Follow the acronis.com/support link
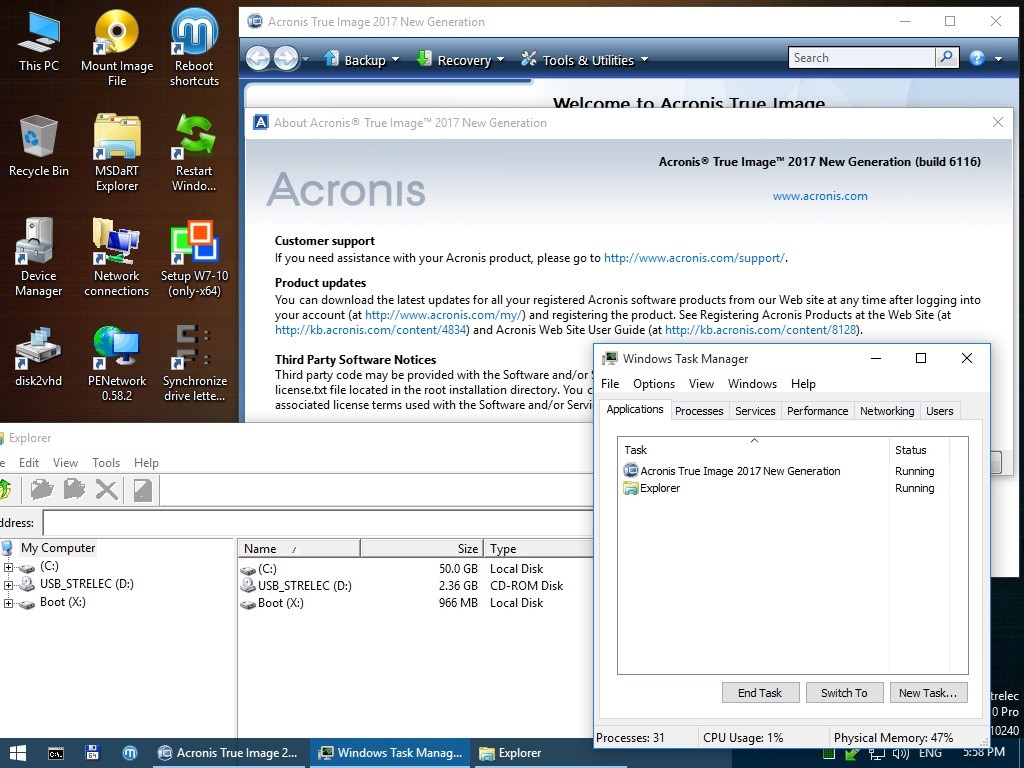Viewport: 1024px width, 768px height. tap(694, 258)
